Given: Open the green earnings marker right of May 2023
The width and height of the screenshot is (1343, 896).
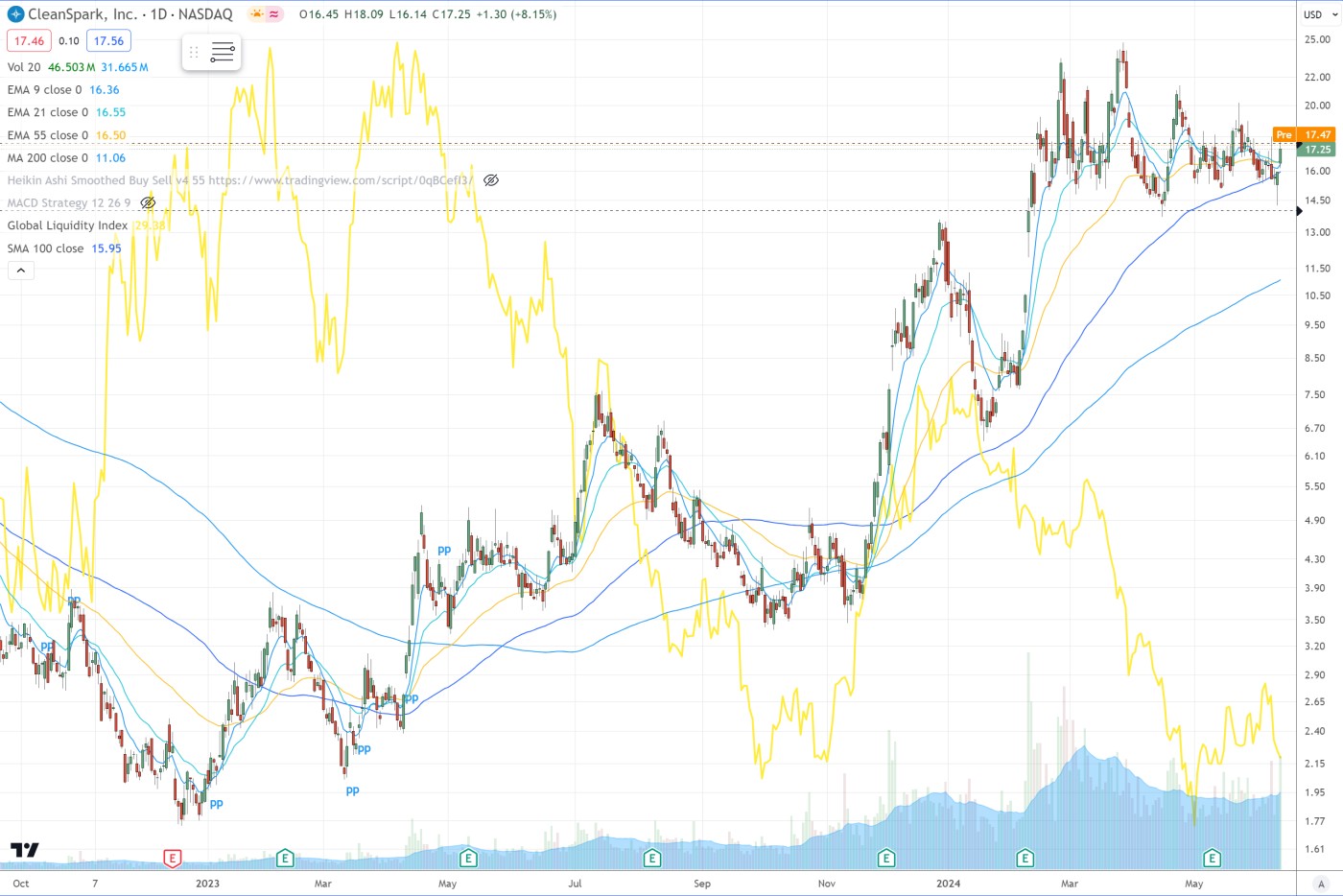Looking at the screenshot, I should [468, 858].
